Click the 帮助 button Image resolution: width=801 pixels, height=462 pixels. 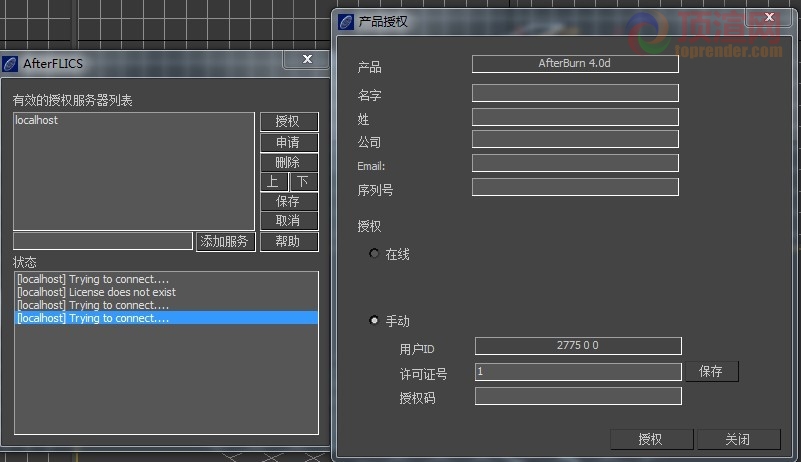(289, 241)
